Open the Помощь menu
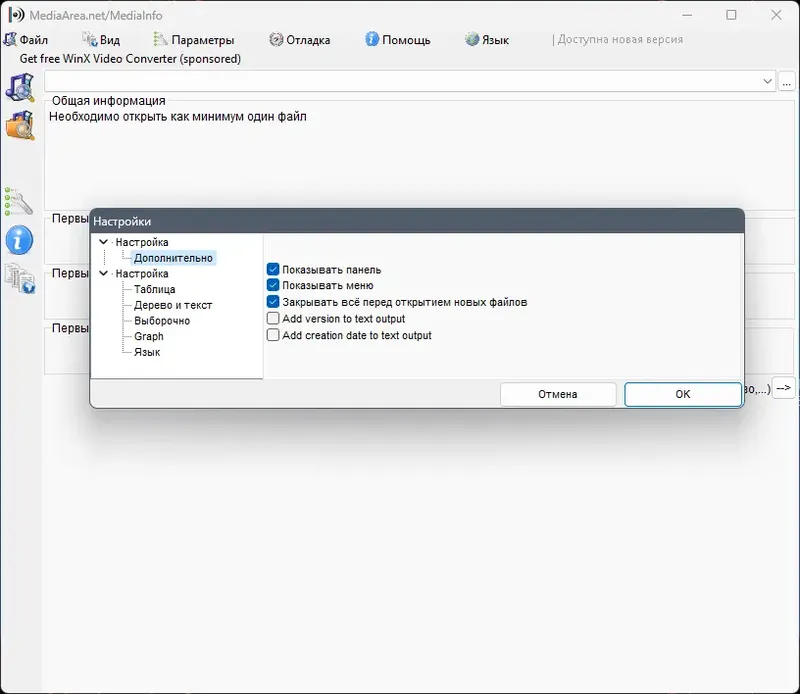800x694 pixels. 397,40
